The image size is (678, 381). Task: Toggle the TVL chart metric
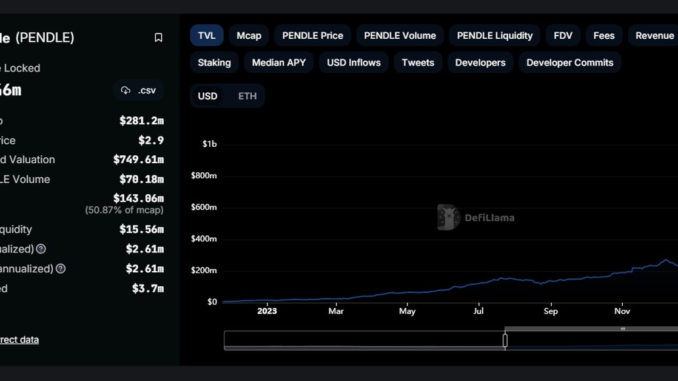(207, 35)
